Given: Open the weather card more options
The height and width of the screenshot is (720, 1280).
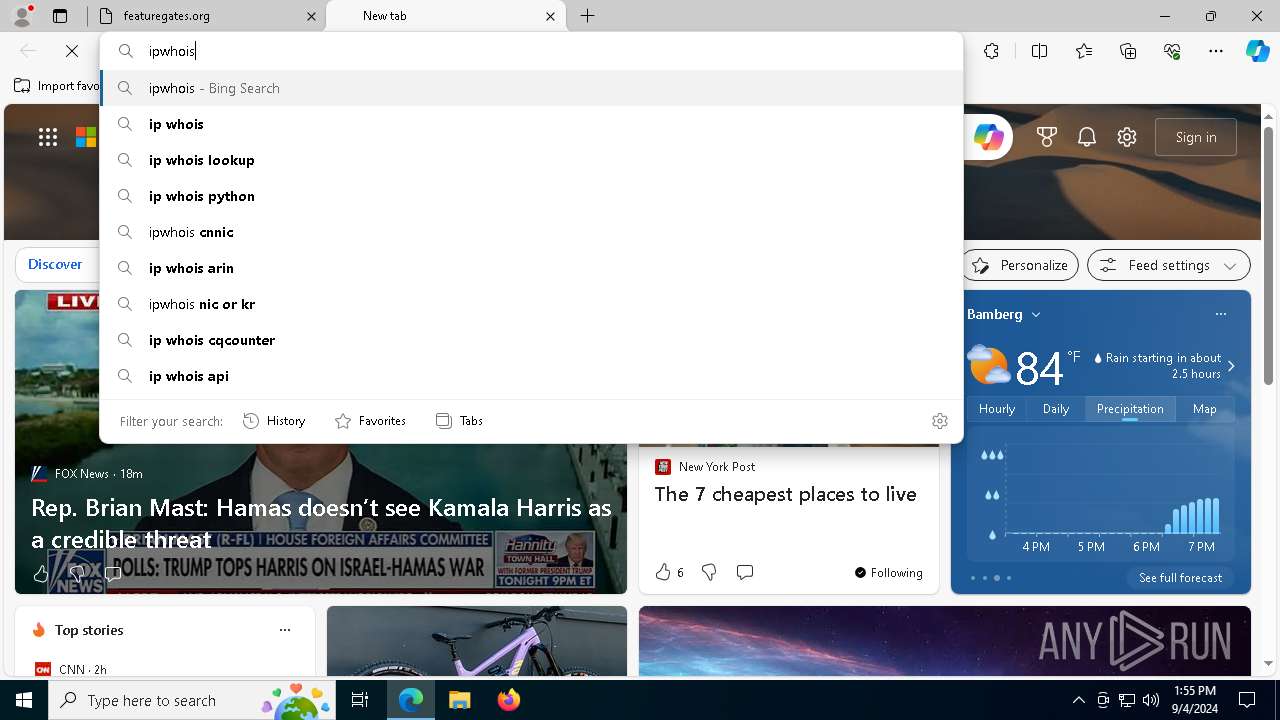Looking at the screenshot, I should tap(1220, 314).
